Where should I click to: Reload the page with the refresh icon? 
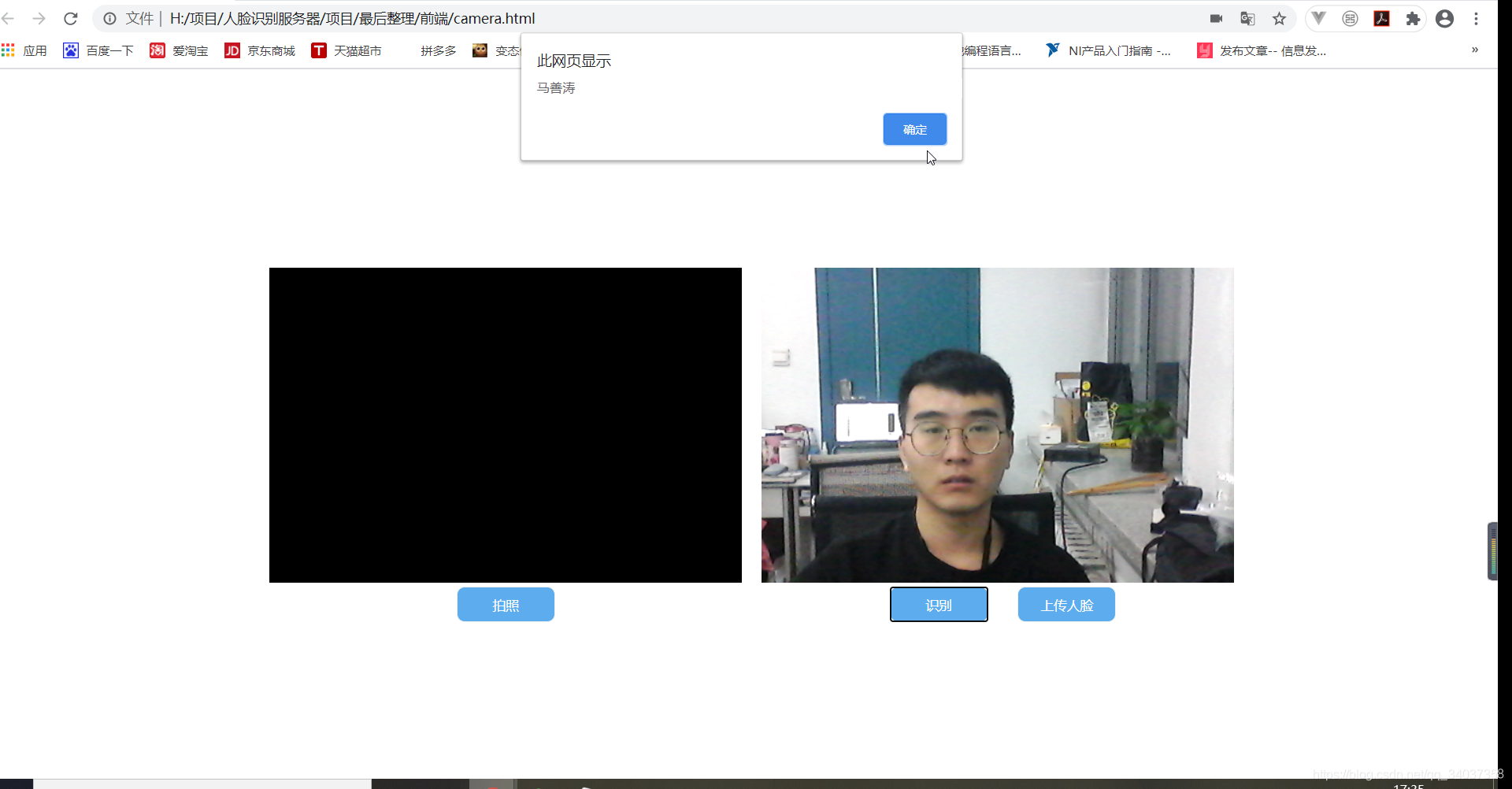tap(71, 18)
